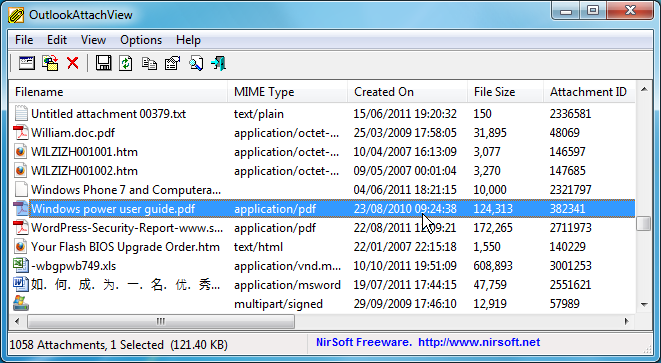Sort by the MIME Type column header
Screen dimensions: 661x363
288,92
